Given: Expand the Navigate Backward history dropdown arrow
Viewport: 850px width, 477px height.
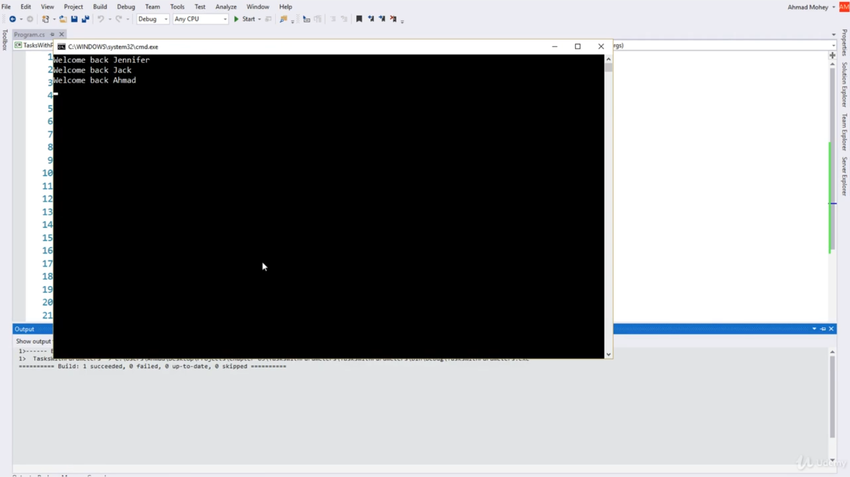Looking at the screenshot, I should click(x=21, y=19).
